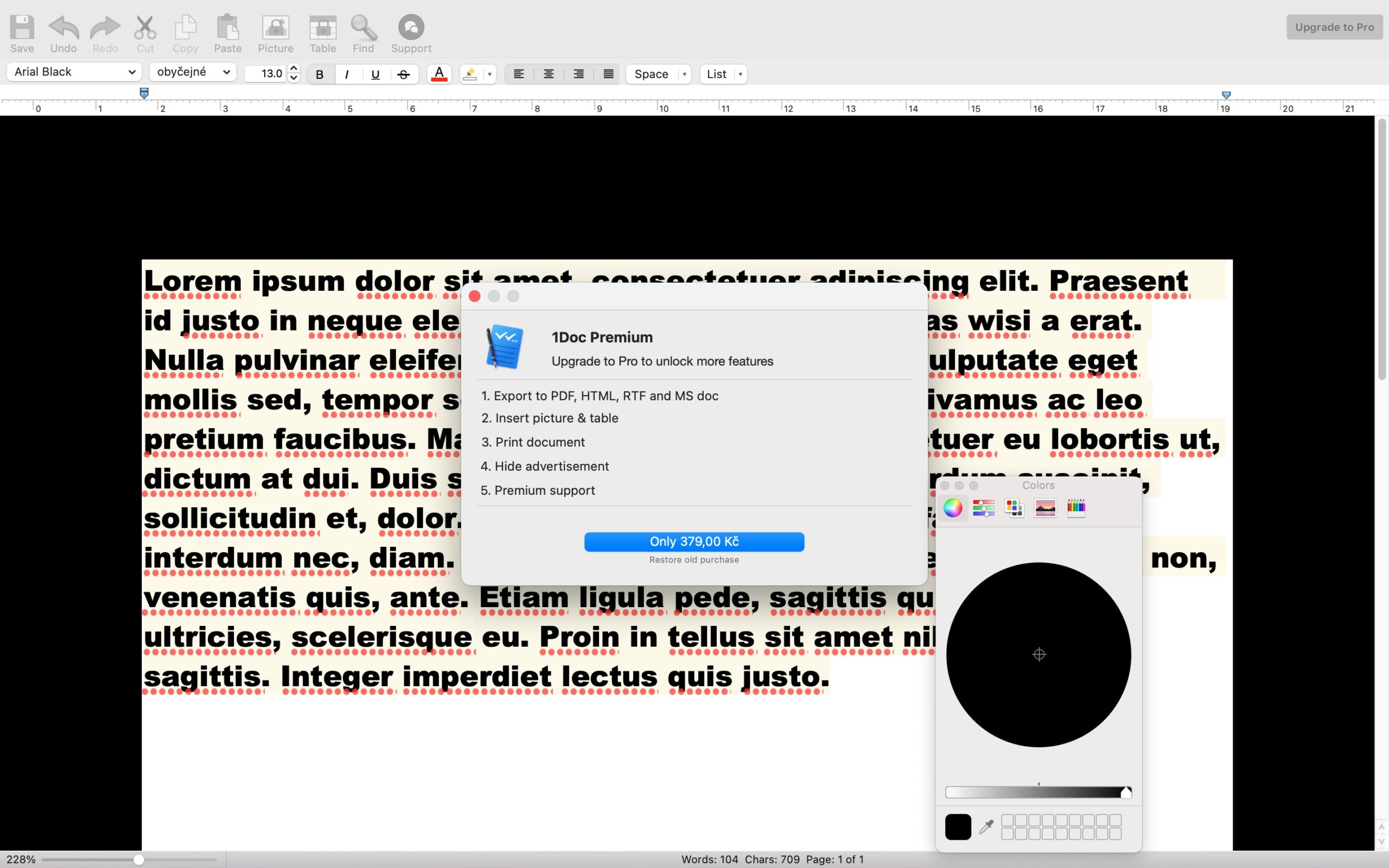Toggle italic formatting
This screenshot has height=868, width=1389.
pos(347,75)
